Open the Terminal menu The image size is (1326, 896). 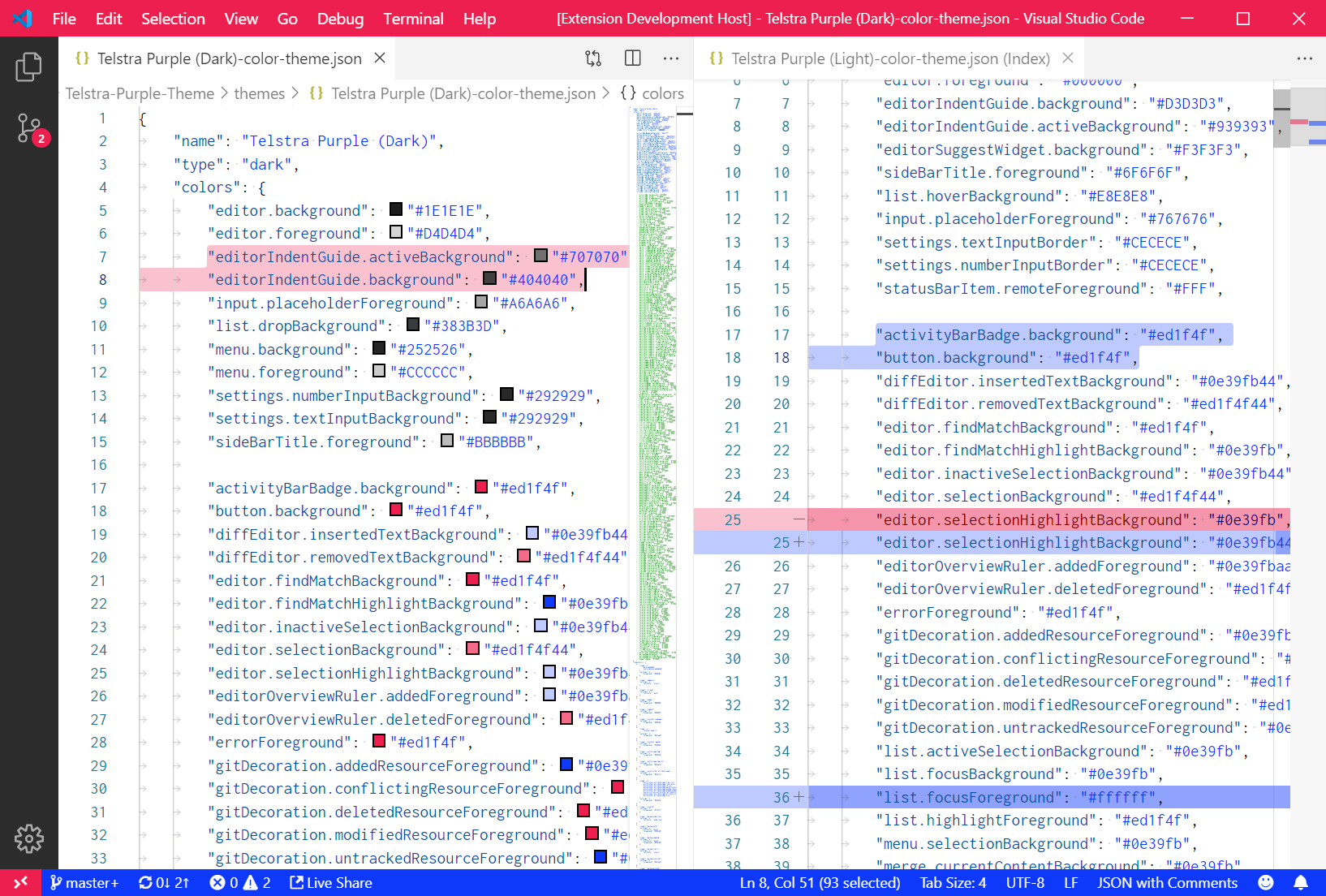point(413,19)
